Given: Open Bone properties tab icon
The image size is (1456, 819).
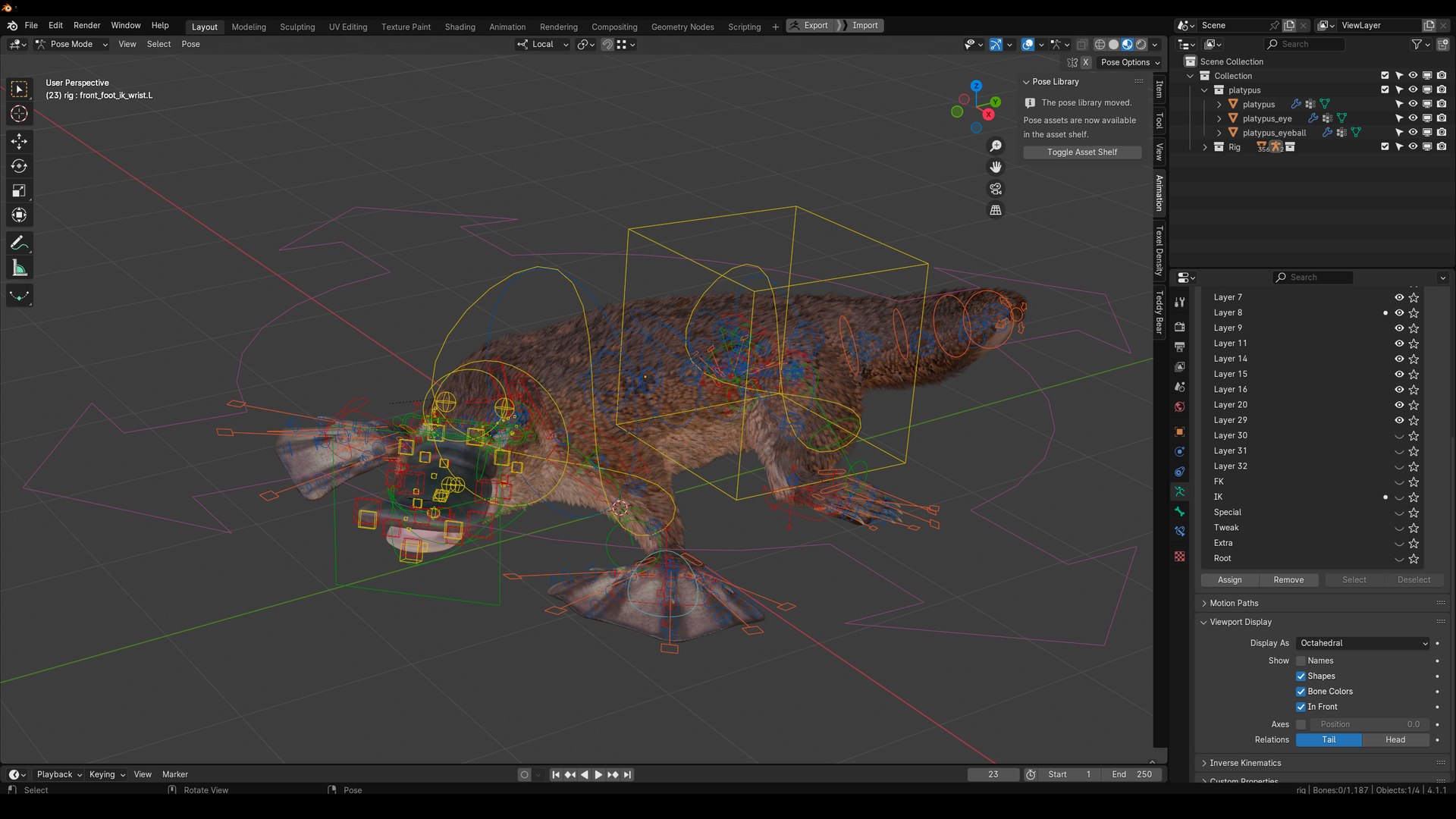Looking at the screenshot, I should coord(1179,511).
